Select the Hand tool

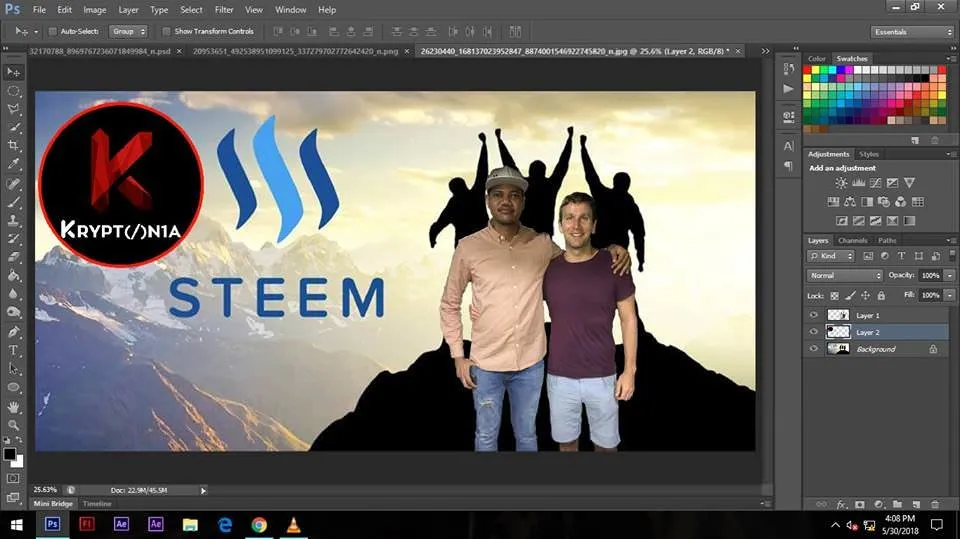tap(13, 407)
